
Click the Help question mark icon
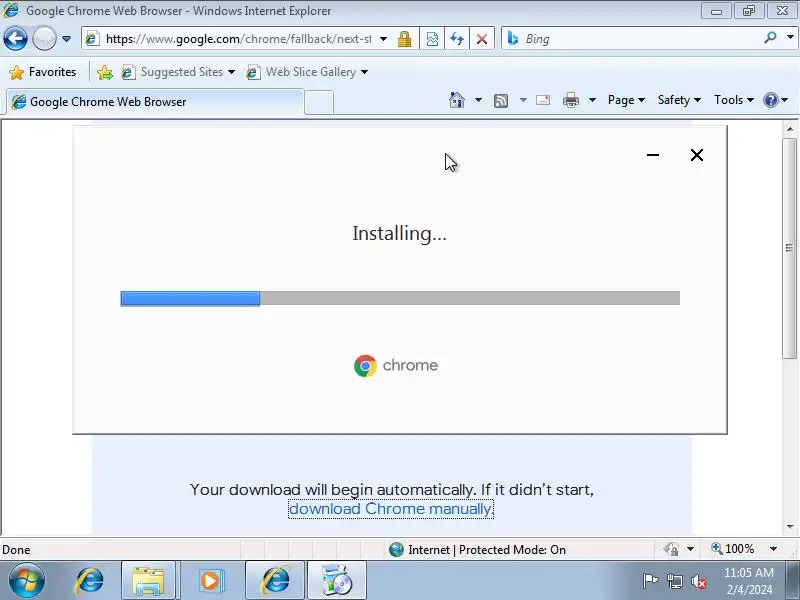tap(770, 100)
